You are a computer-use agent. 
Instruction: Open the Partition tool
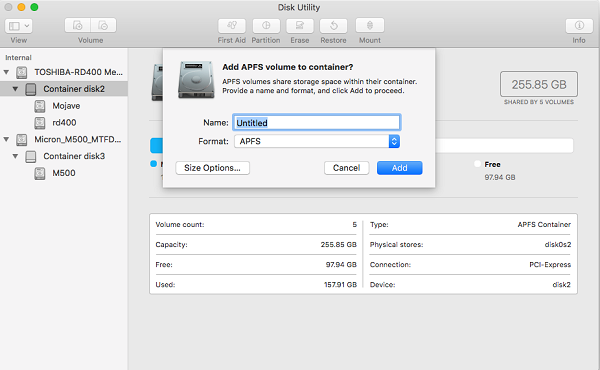click(x=266, y=26)
